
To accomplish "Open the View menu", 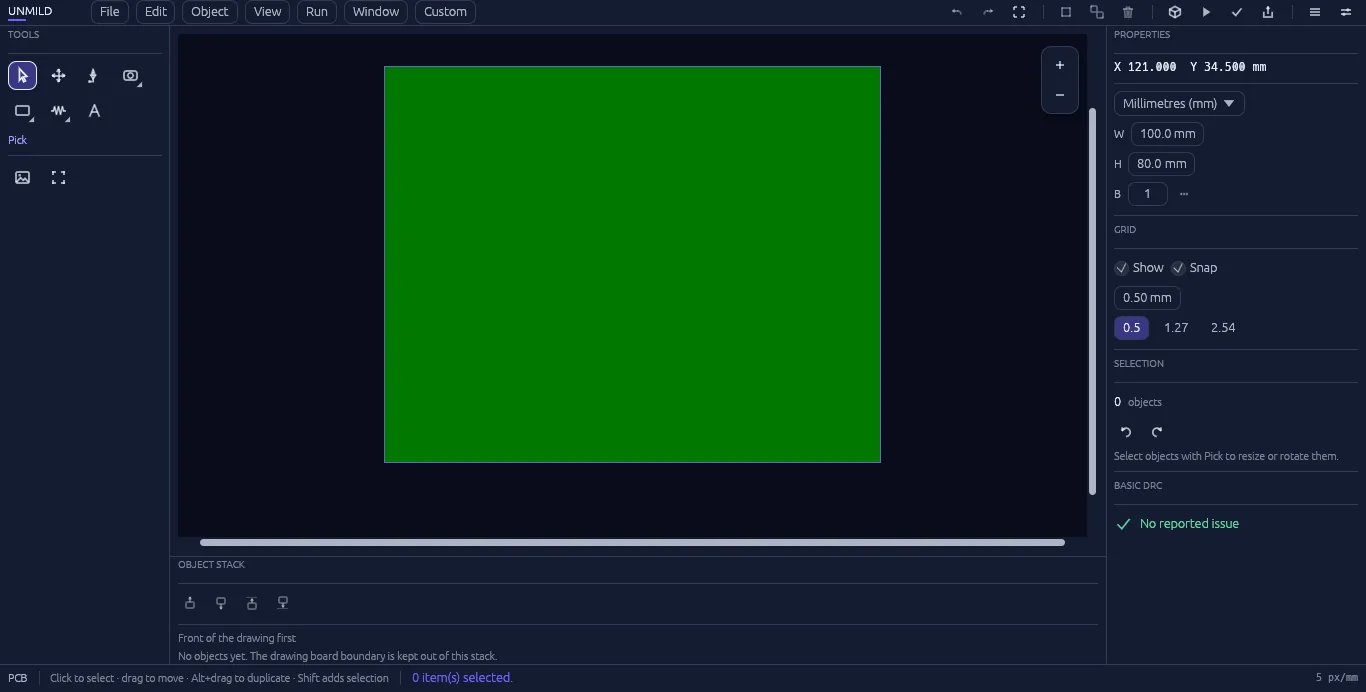I will (267, 12).
